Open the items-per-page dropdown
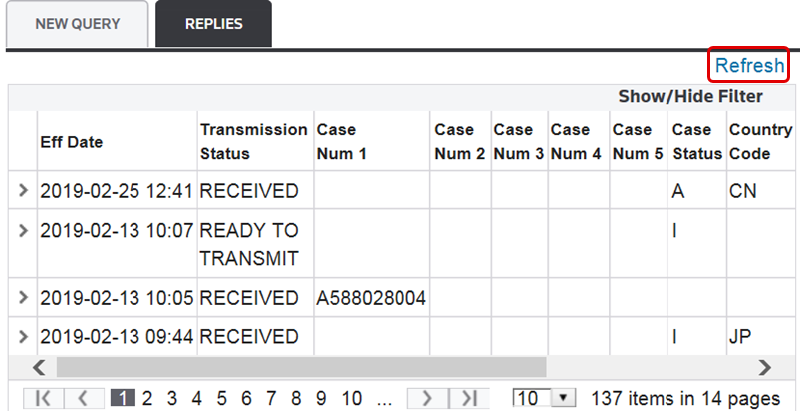This screenshot has width=800, height=411. 565,398
